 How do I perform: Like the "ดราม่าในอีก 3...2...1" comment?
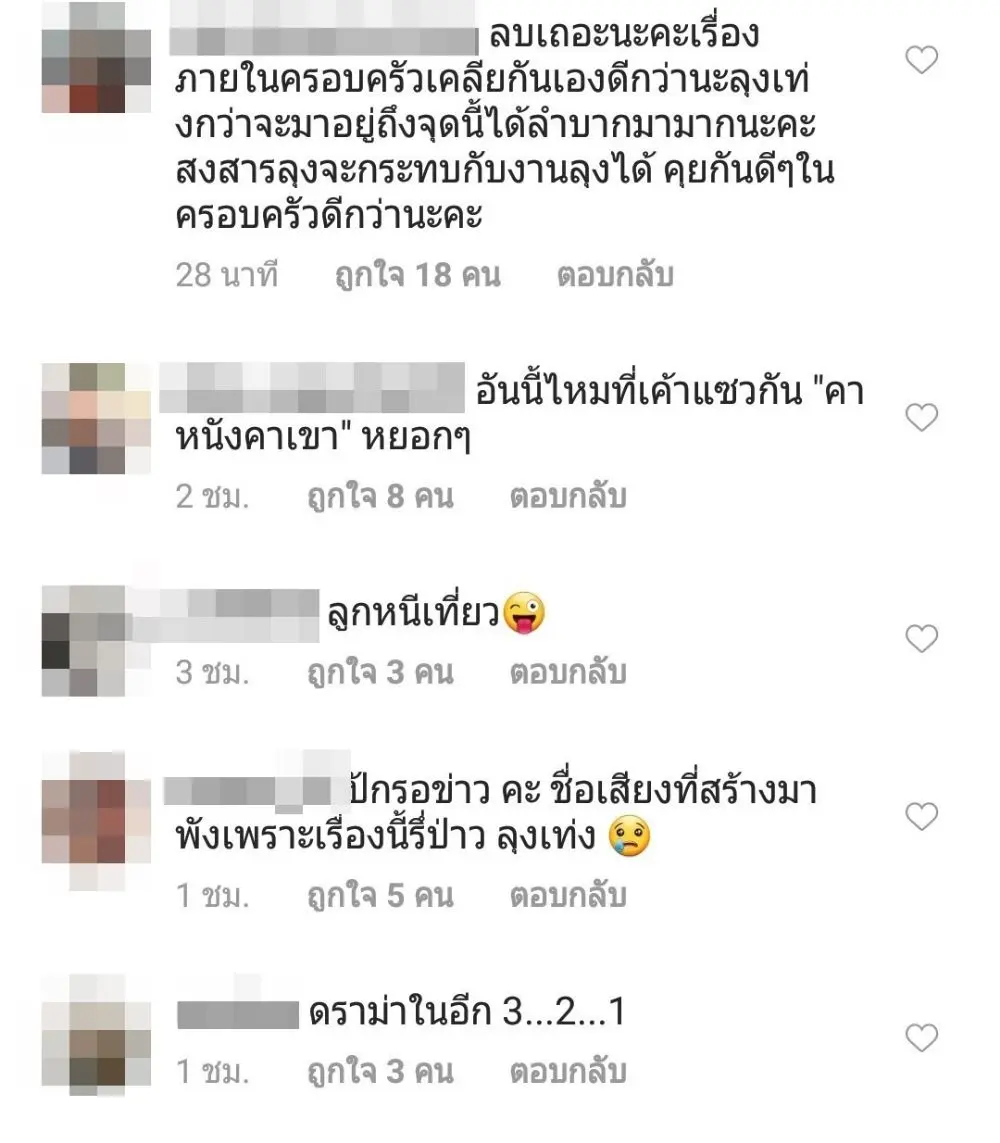pyautogui.click(x=921, y=1037)
